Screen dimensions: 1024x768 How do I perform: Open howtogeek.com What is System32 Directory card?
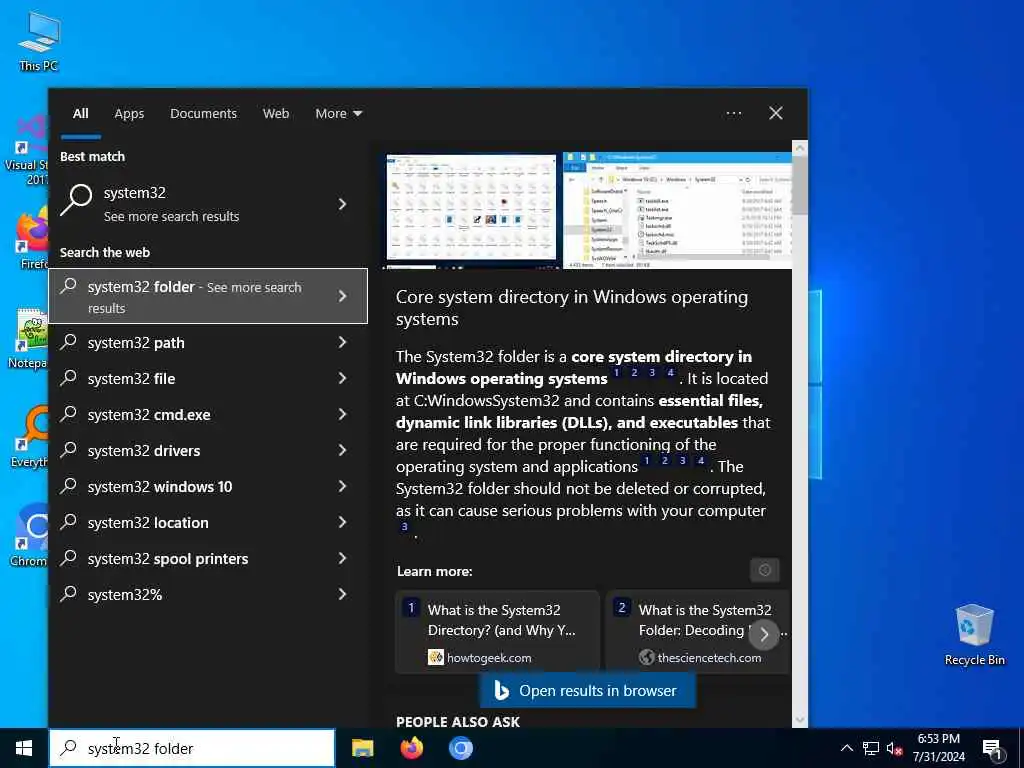(498, 632)
